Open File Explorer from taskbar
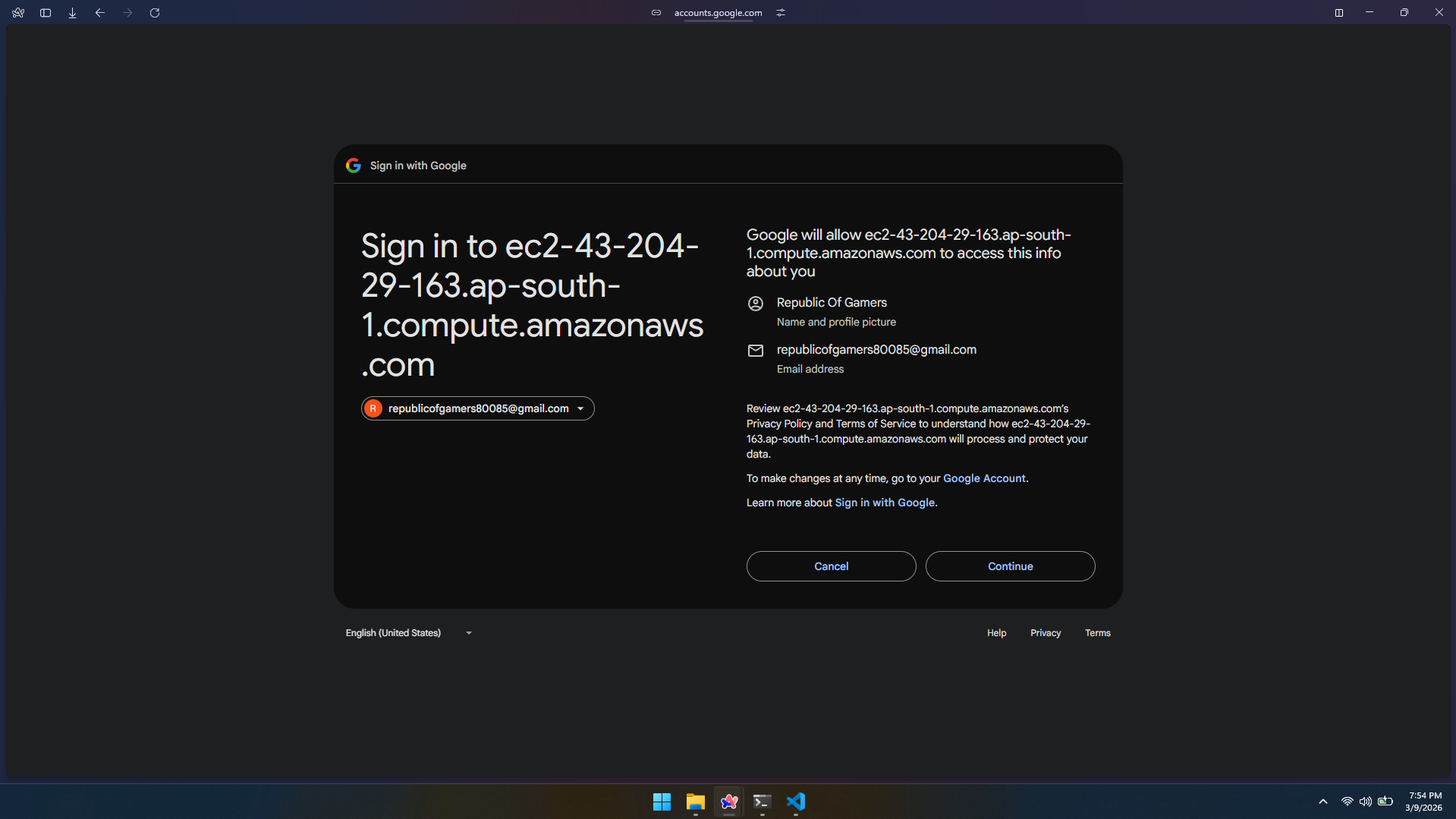Viewport: 1456px width, 819px height. (x=695, y=802)
